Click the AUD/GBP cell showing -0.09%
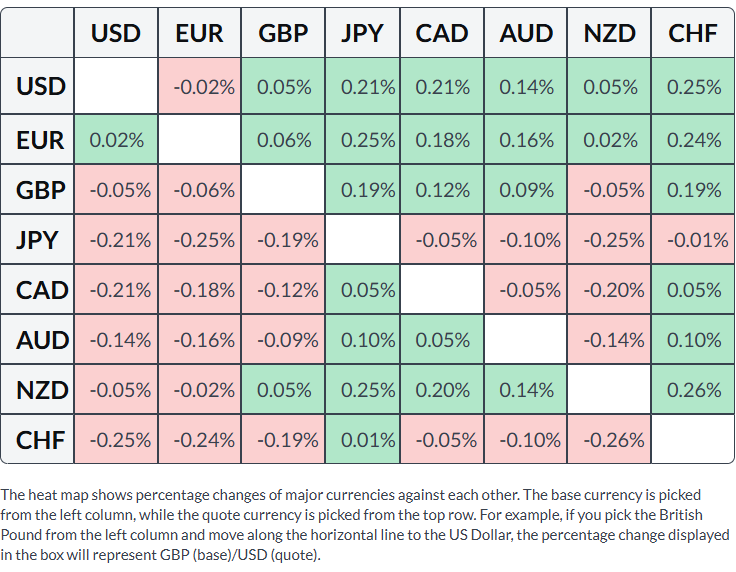The image size is (736, 572). click(283, 339)
